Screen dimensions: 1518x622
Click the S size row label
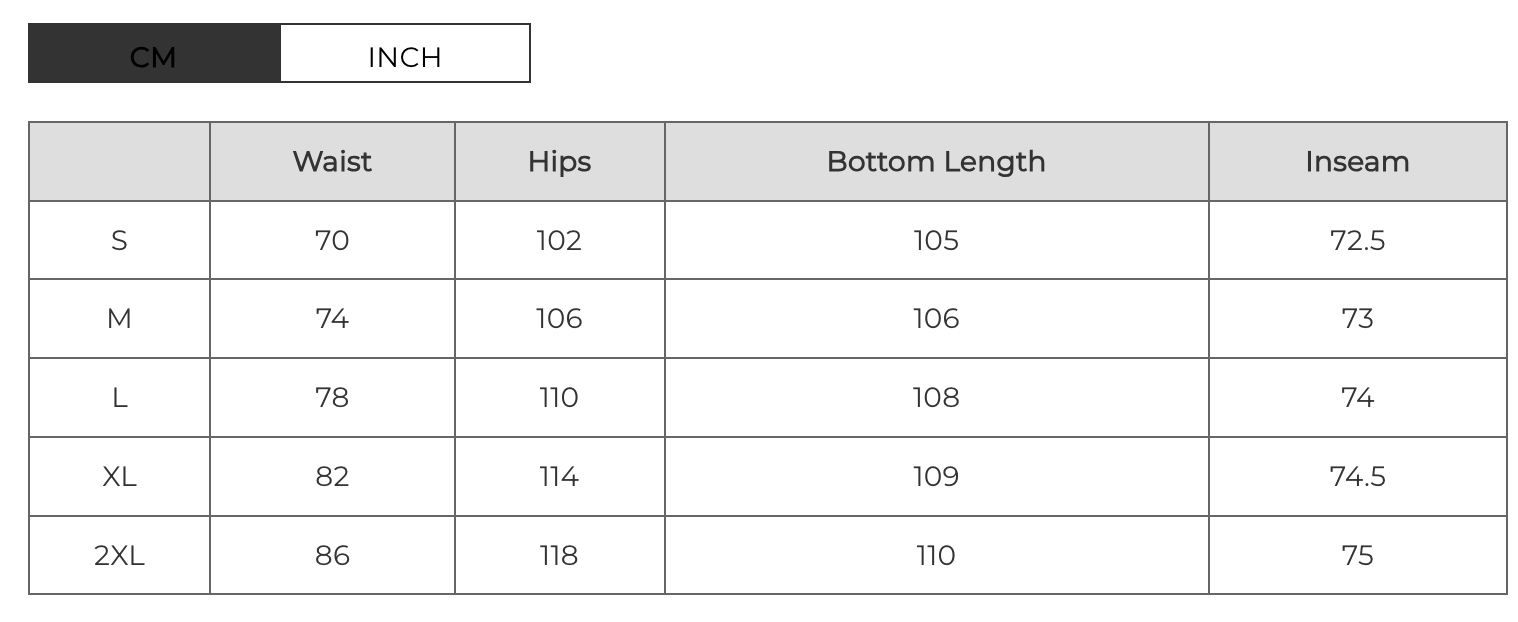119,241
